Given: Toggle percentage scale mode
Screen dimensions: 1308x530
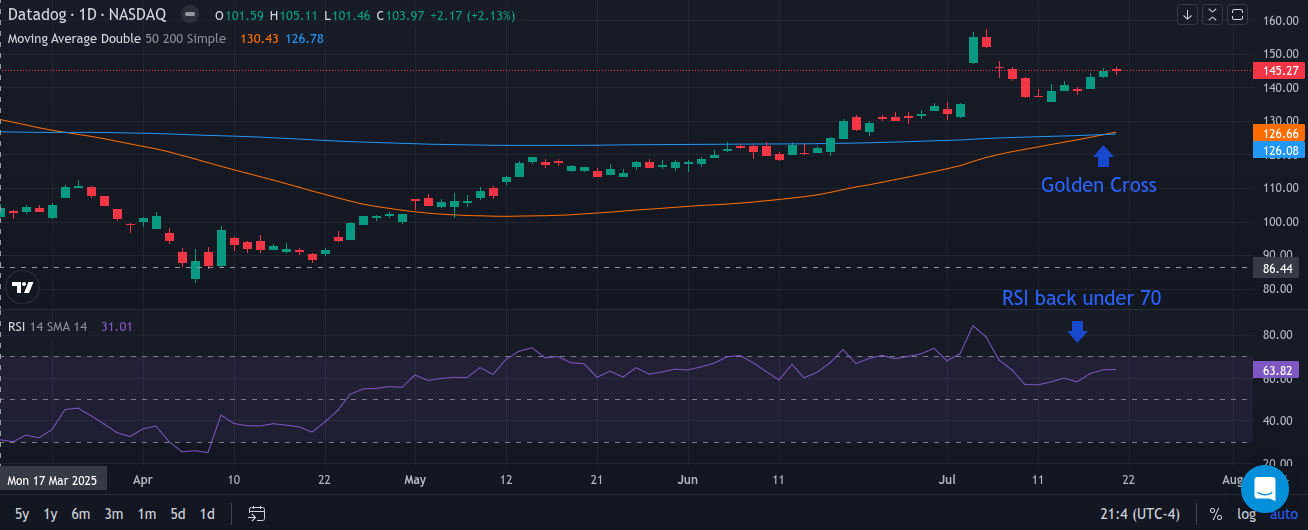Looking at the screenshot, I should coord(1215,514).
